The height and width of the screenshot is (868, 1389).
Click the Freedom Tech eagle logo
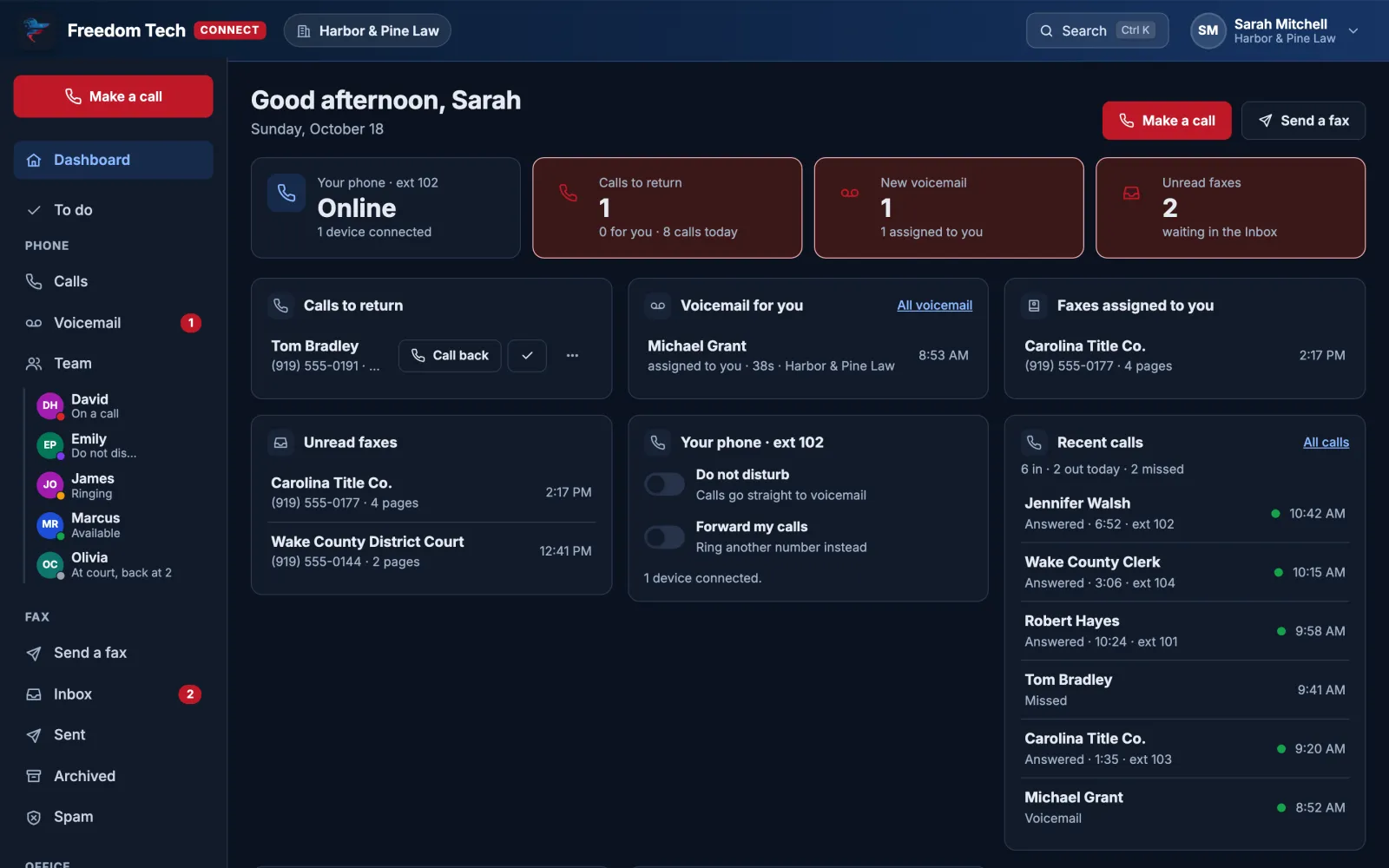(36, 30)
